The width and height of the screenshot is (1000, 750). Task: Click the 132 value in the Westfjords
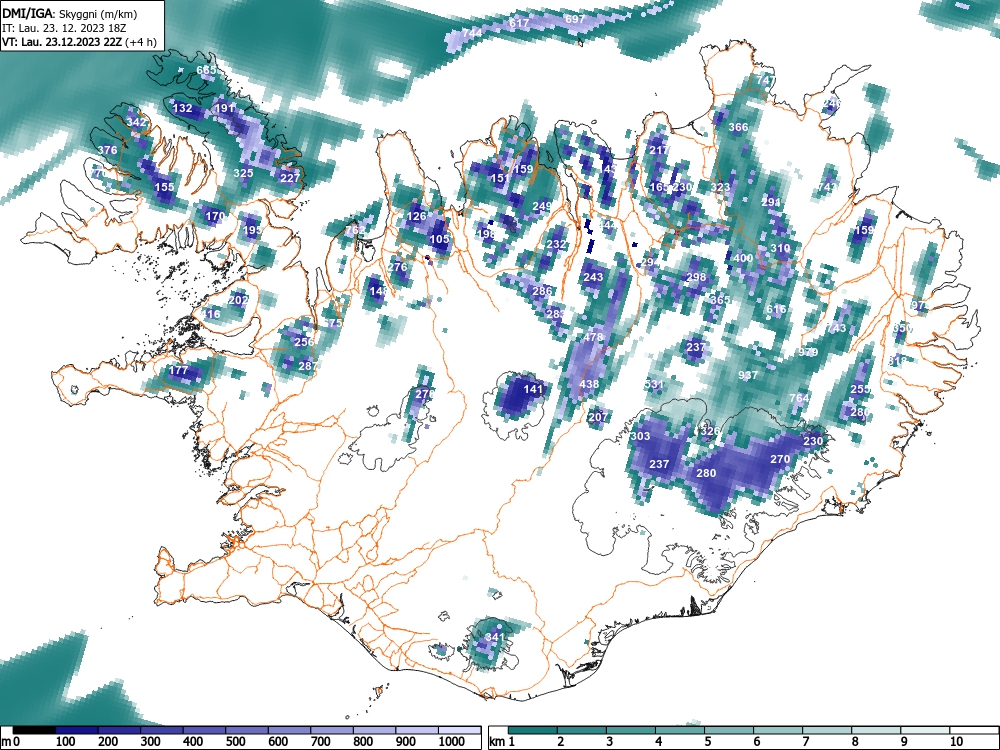182,108
